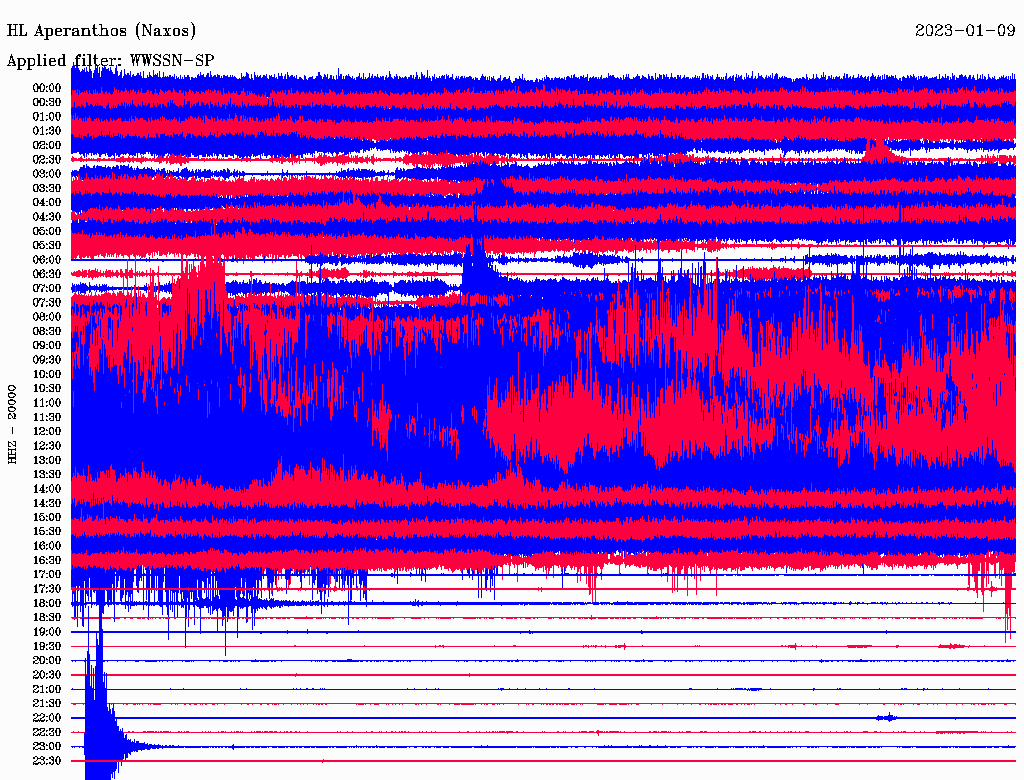The width and height of the screenshot is (1024, 780).
Task: Click the 03:30 time label
Action: 47,188
